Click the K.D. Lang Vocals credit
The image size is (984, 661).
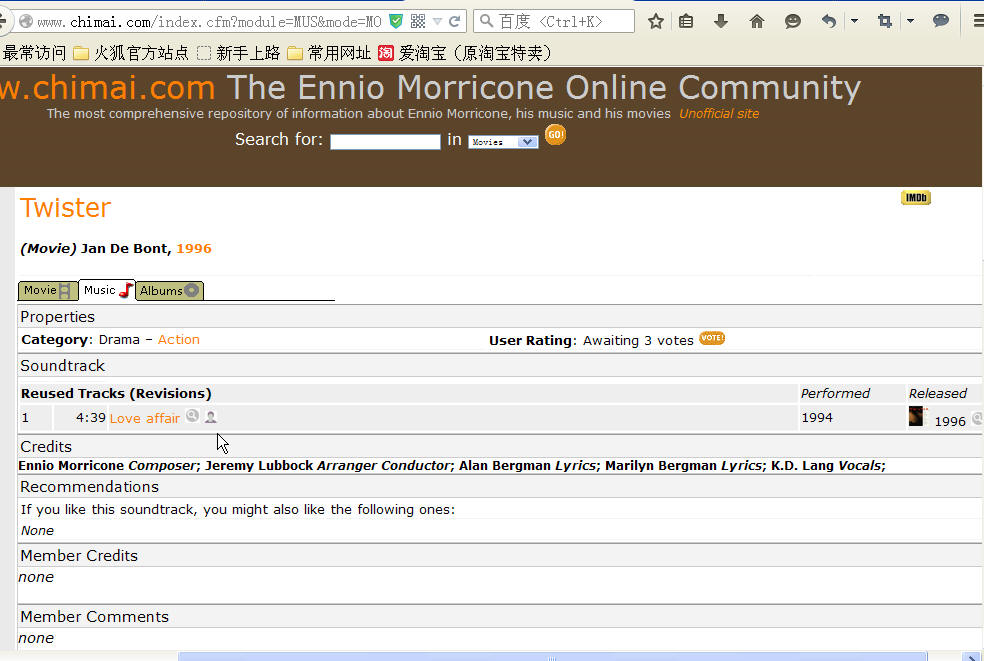(826, 466)
